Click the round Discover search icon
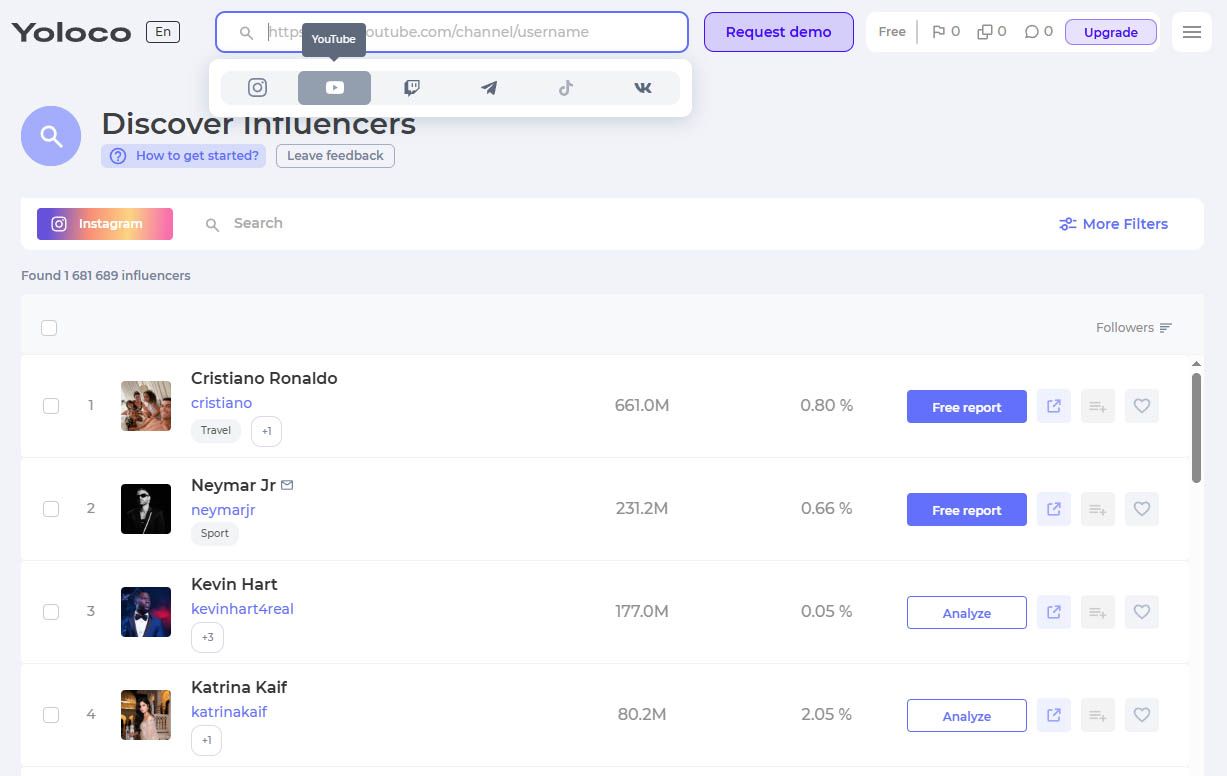Viewport: 1227px width, 776px height. (51, 136)
